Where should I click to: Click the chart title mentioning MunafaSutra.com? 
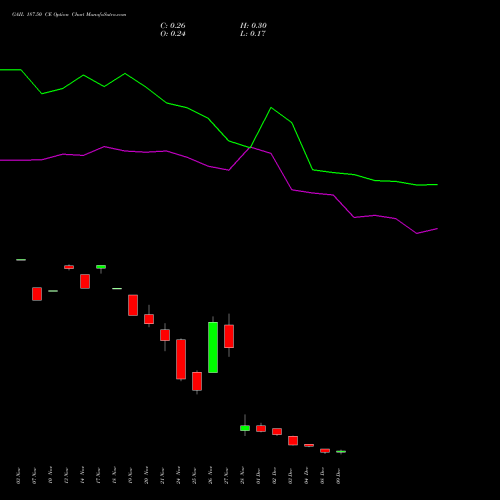click(x=69, y=15)
